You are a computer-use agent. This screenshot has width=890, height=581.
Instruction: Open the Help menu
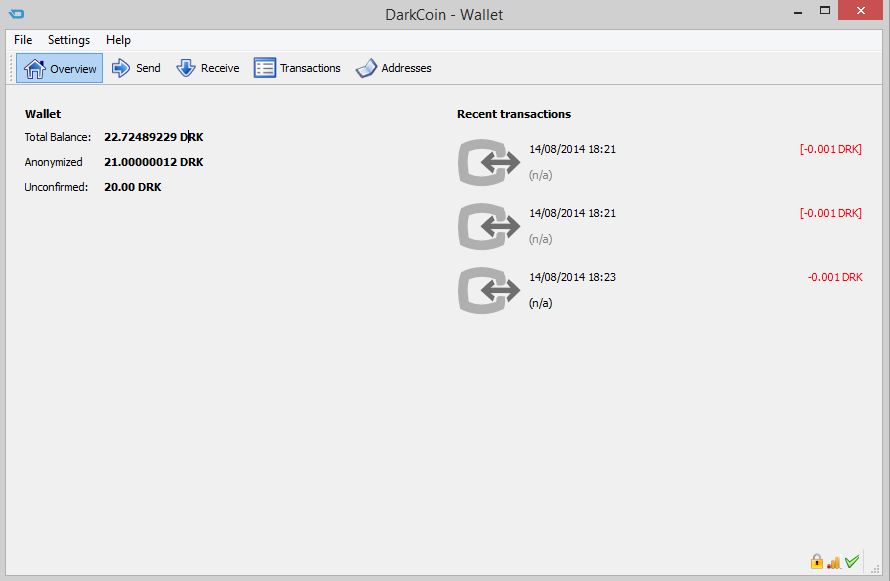pyautogui.click(x=118, y=40)
